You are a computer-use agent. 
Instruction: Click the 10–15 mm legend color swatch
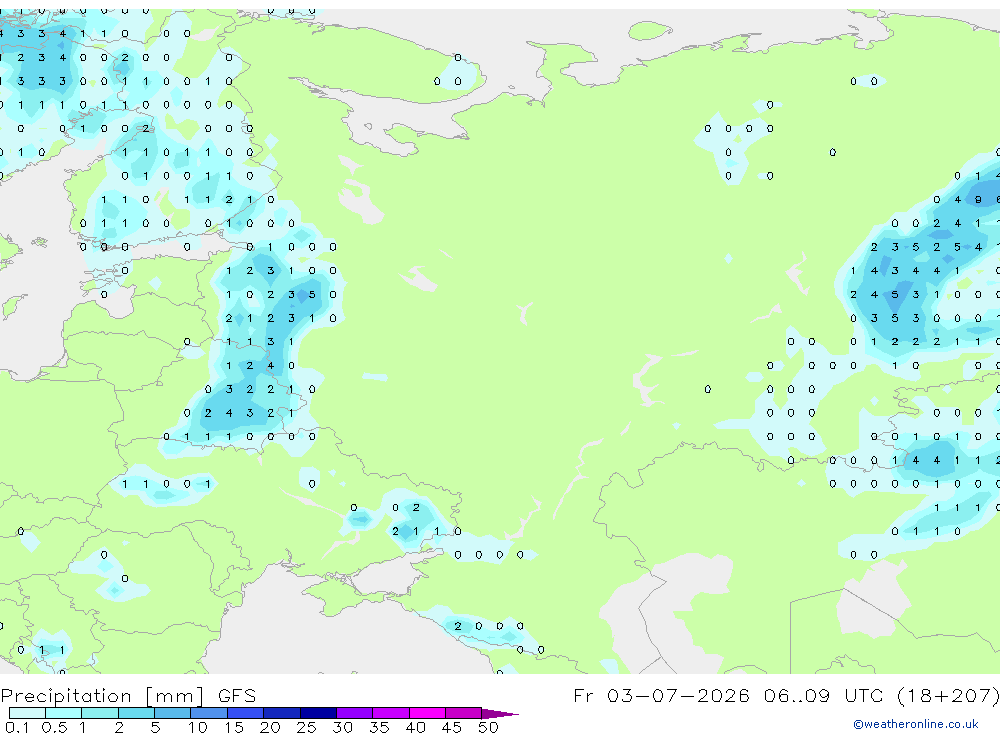pos(209,713)
